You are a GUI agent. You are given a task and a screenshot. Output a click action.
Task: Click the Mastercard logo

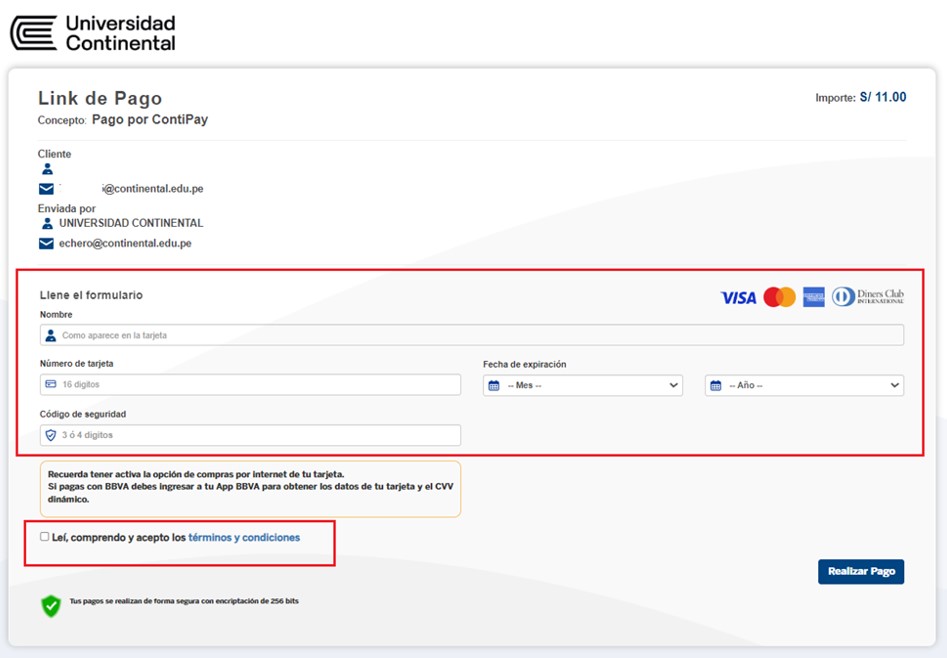click(779, 297)
